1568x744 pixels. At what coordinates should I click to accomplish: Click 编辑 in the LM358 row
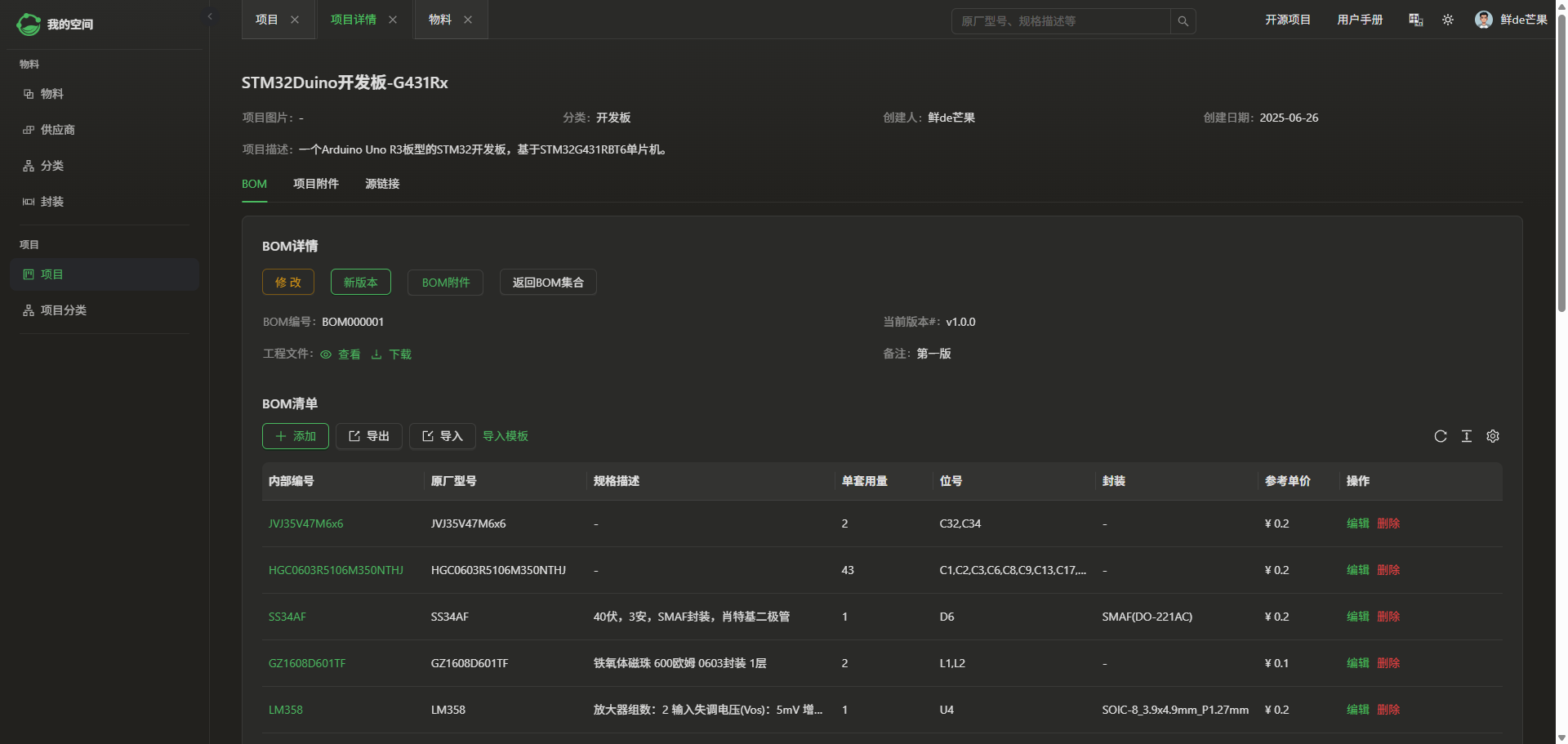click(1358, 710)
